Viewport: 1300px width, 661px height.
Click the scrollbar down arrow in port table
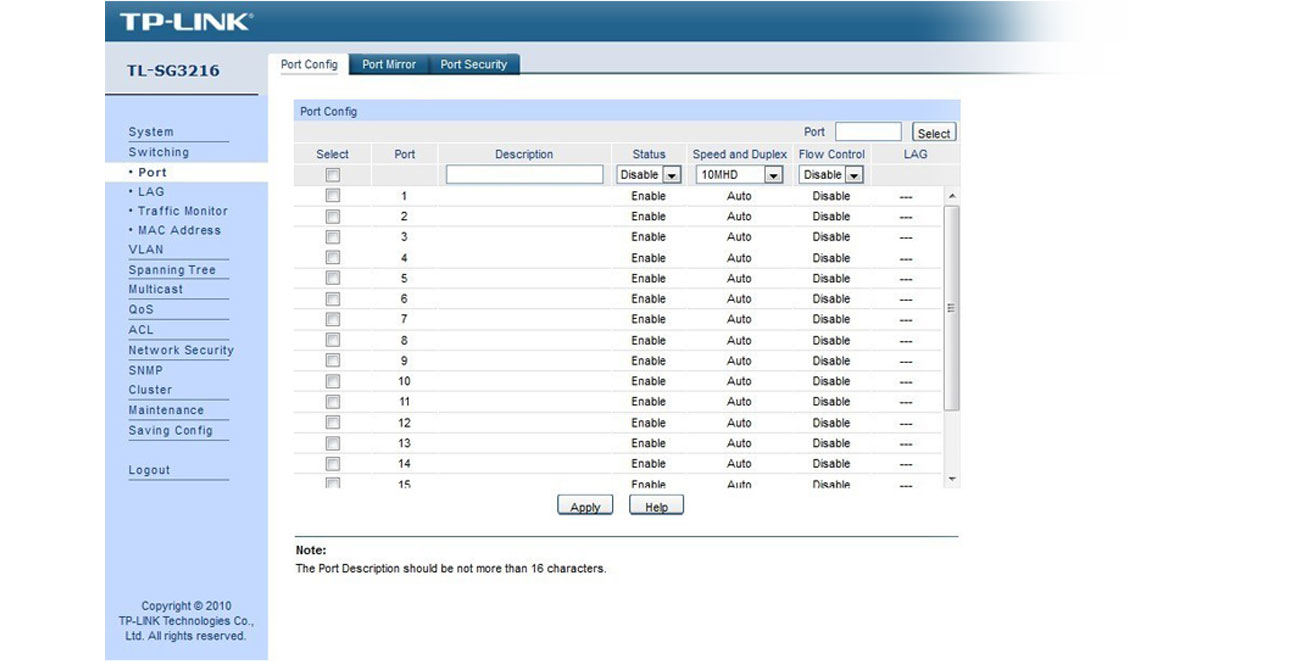coord(952,480)
